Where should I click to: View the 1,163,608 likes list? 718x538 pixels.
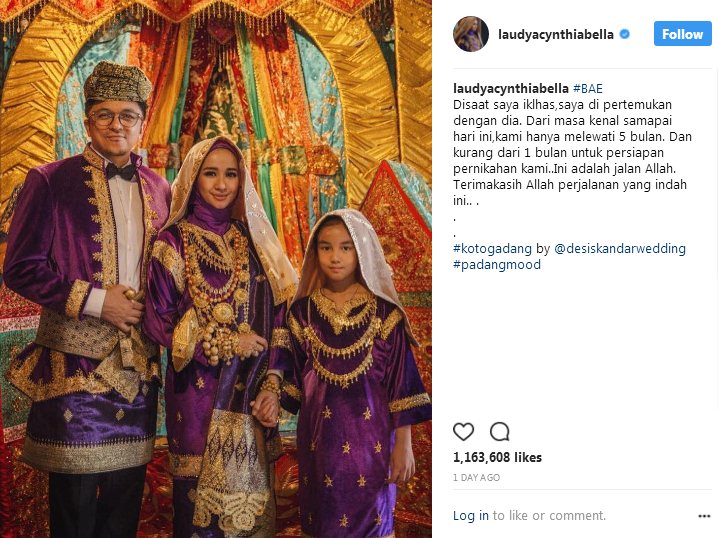(x=497, y=457)
